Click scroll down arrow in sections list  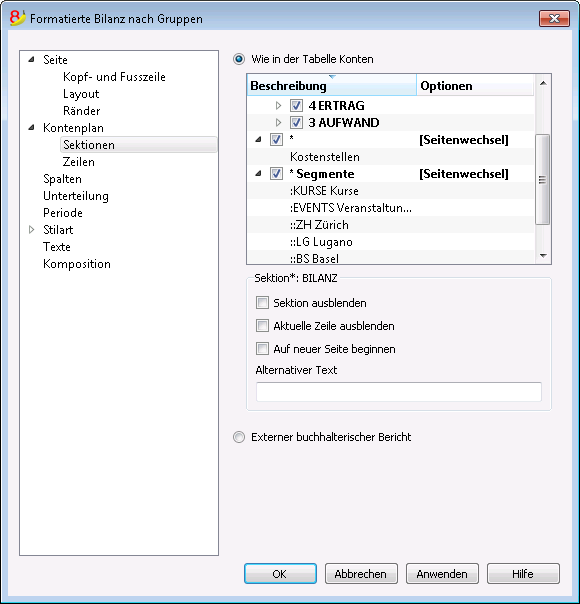pyautogui.click(x=543, y=255)
